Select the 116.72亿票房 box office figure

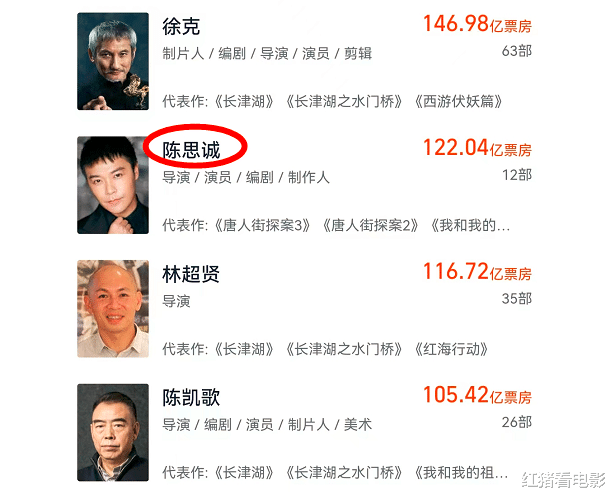[x=477, y=272]
